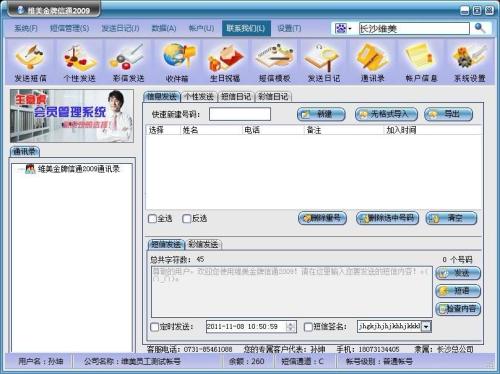Click the 无格式导入 button

click(x=386, y=114)
